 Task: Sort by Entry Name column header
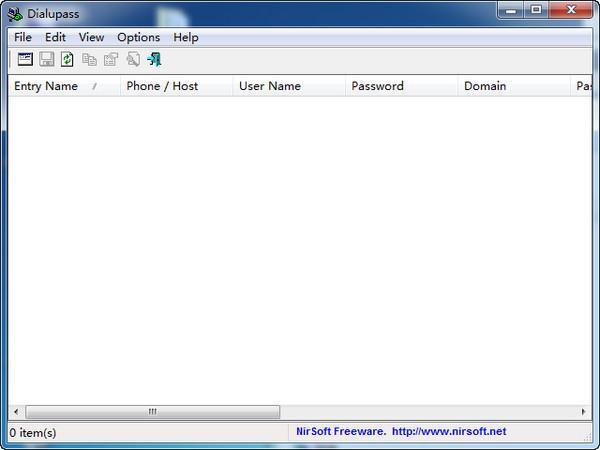[64, 86]
